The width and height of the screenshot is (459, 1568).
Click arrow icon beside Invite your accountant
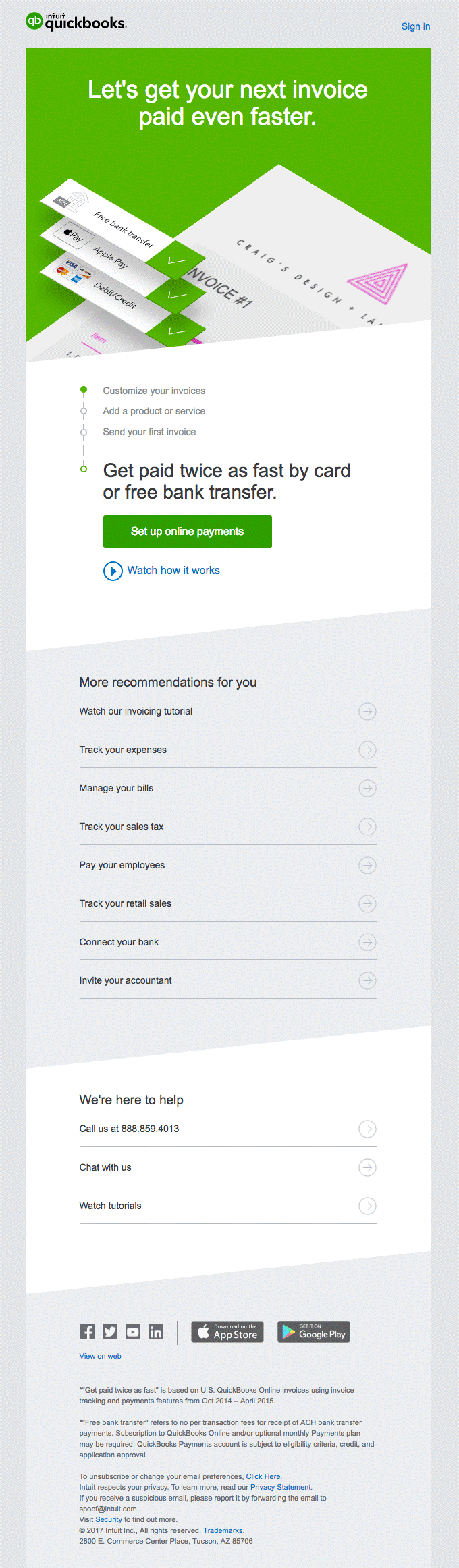click(367, 981)
